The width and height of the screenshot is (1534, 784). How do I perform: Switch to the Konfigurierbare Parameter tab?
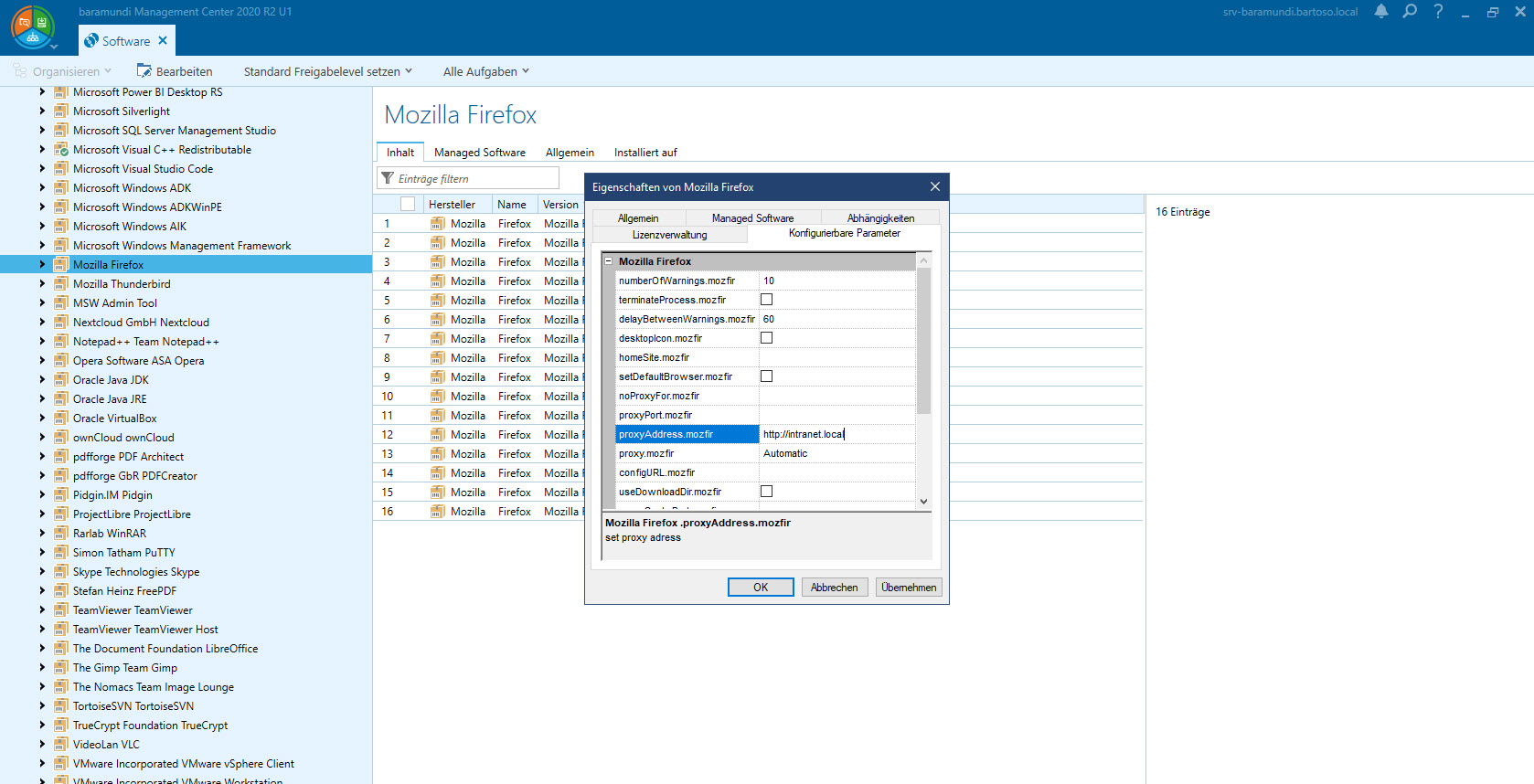coord(845,234)
